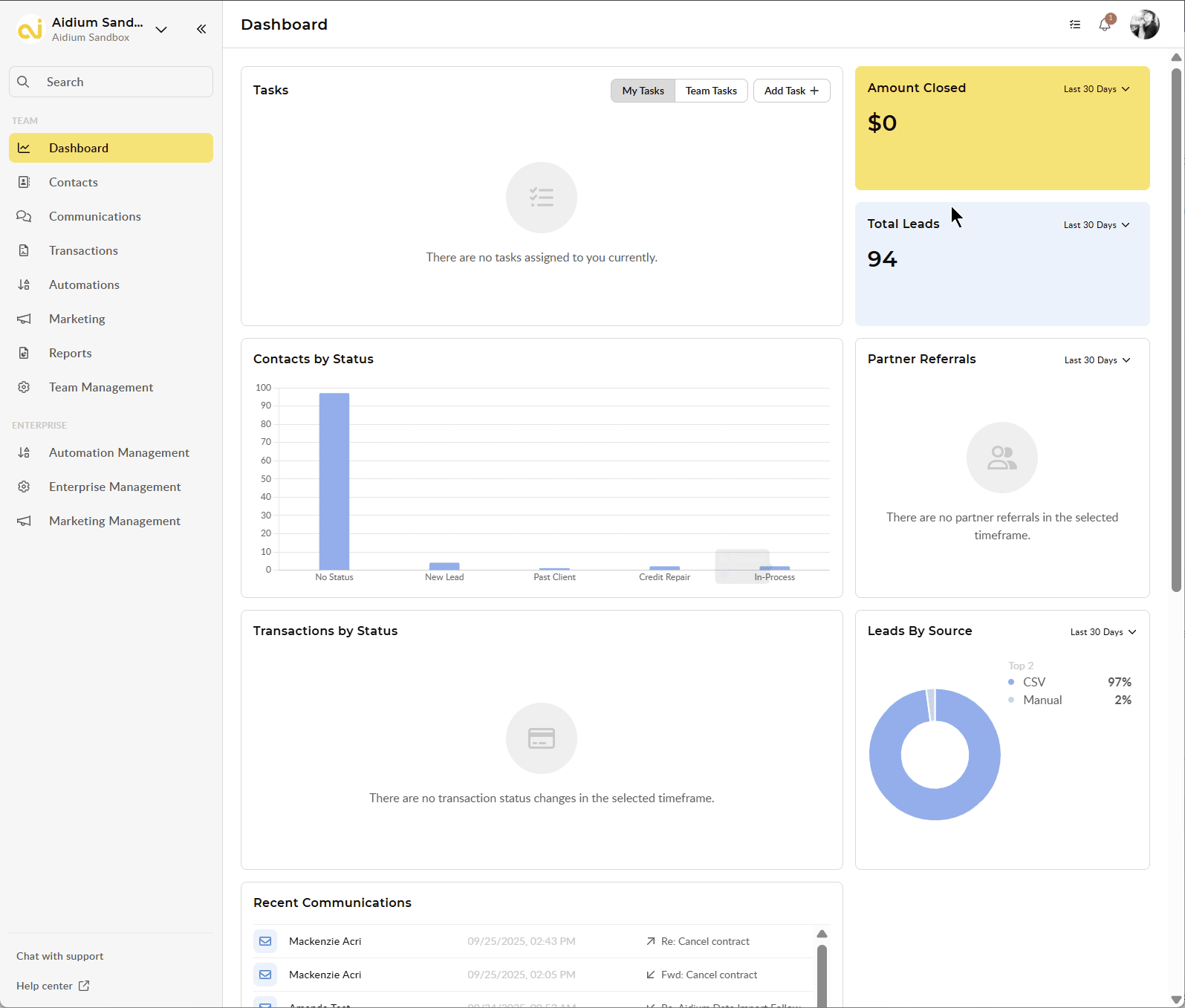Switch to My Tasks view
Image resolution: width=1185 pixels, height=1008 pixels.
tap(643, 91)
